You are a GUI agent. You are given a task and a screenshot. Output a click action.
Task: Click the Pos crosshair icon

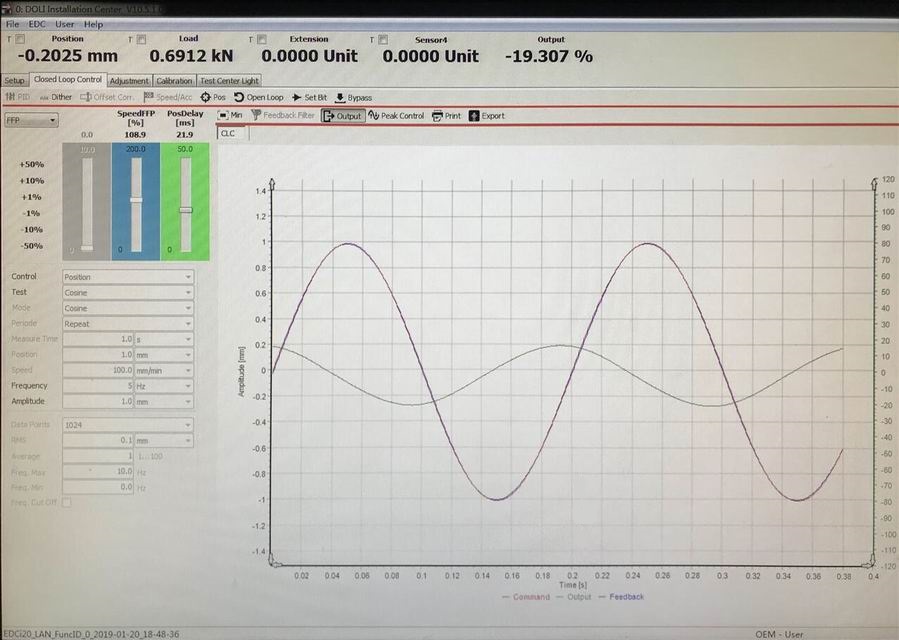[212, 97]
